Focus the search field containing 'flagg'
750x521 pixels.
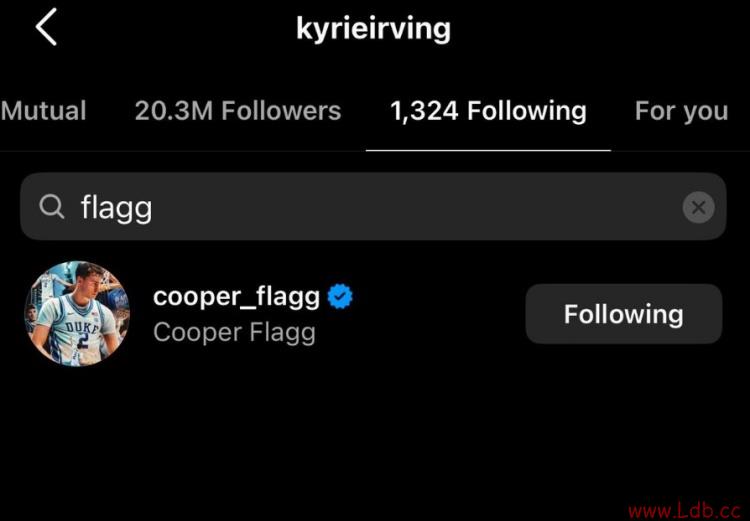373,207
